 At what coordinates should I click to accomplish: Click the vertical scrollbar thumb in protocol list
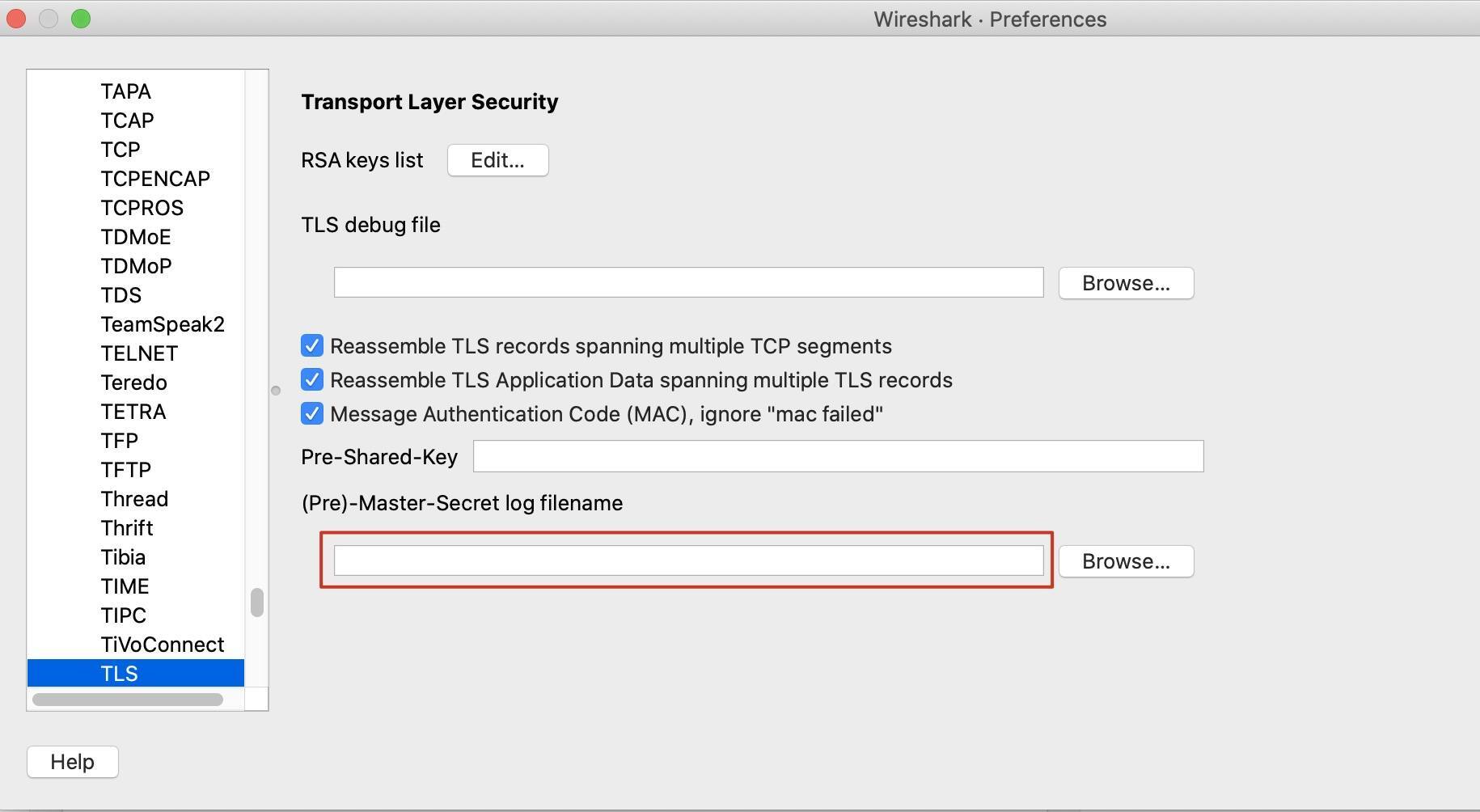[257, 603]
